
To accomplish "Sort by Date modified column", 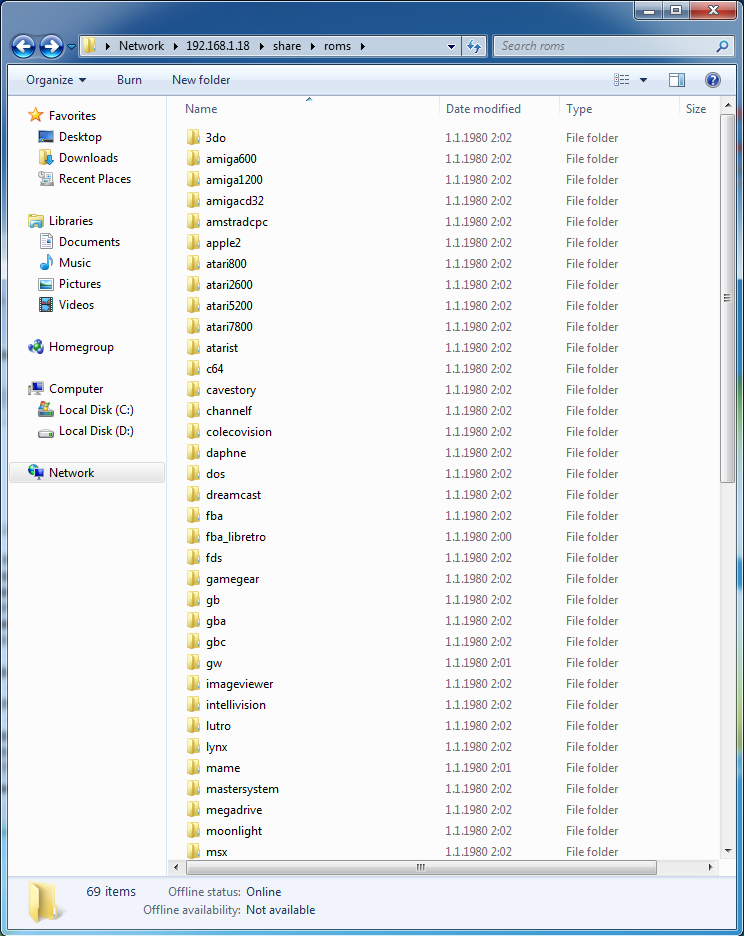I will [x=483, y=109].
